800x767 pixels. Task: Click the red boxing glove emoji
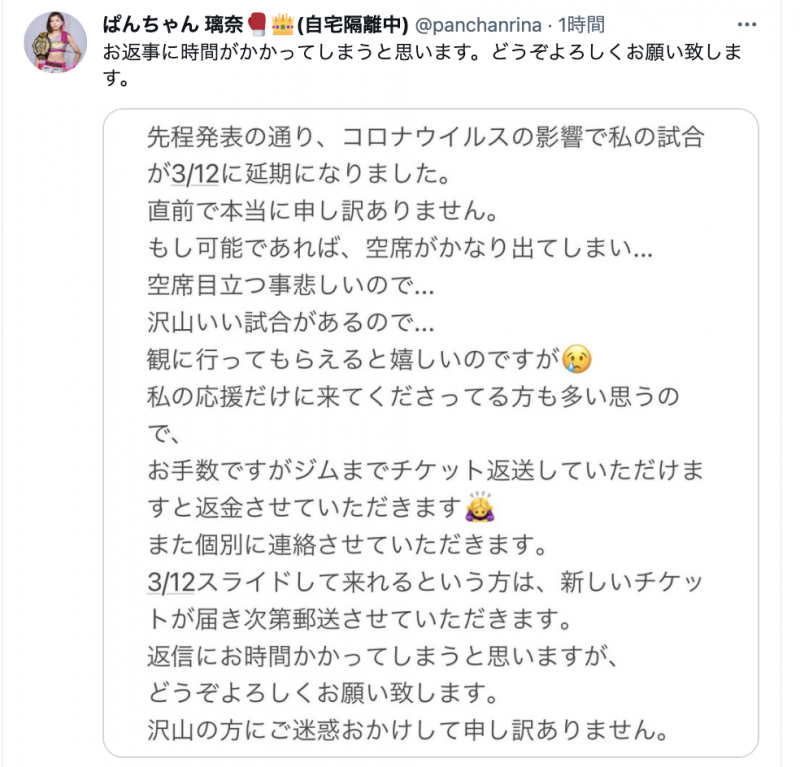tap(254, 24)
